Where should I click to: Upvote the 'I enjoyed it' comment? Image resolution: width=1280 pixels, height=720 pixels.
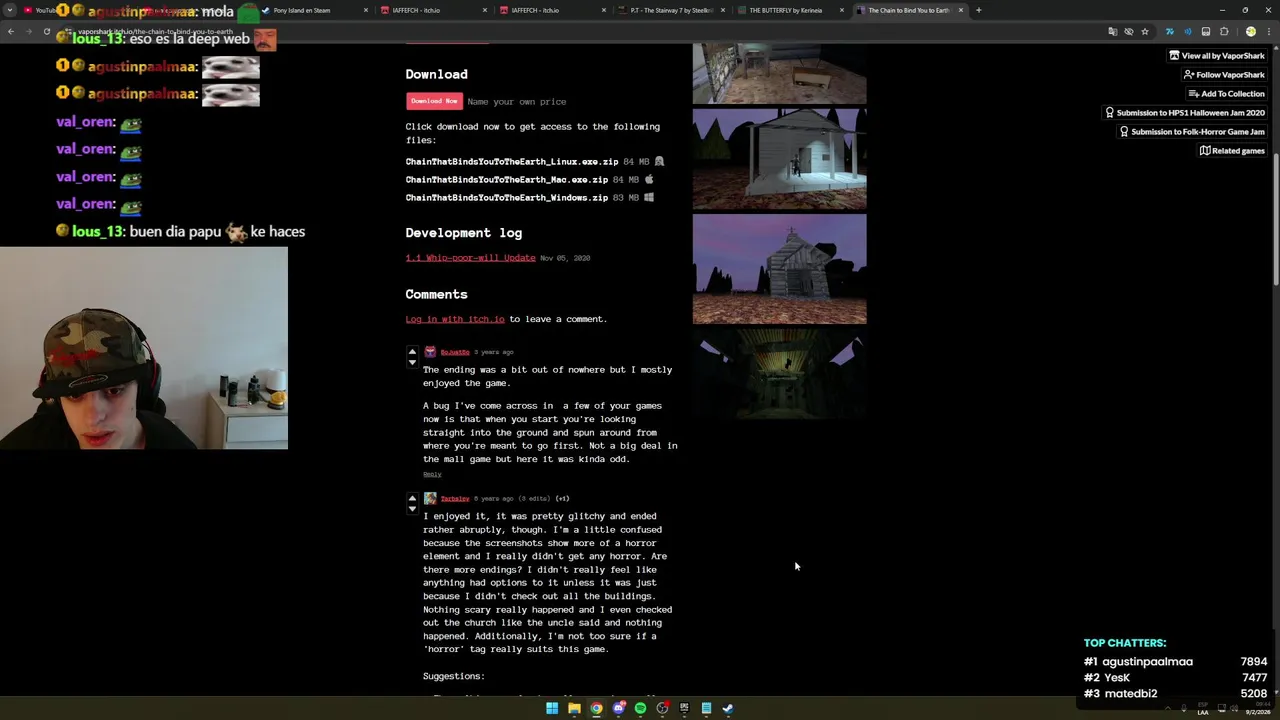coord(412,497)
